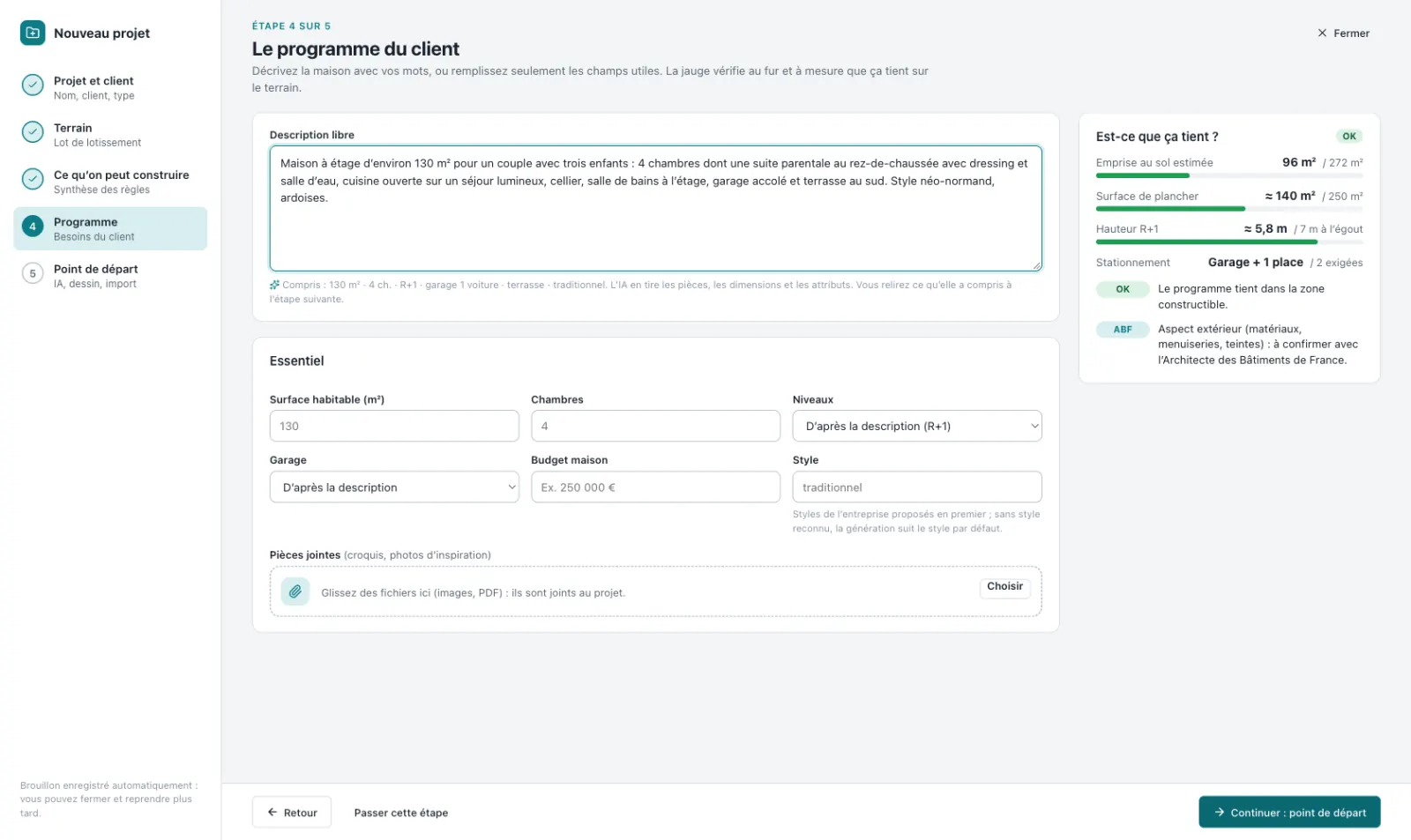The image size is (1411, 840).
Task: Click the Programme step in sidebar
Action: [110, 228]
